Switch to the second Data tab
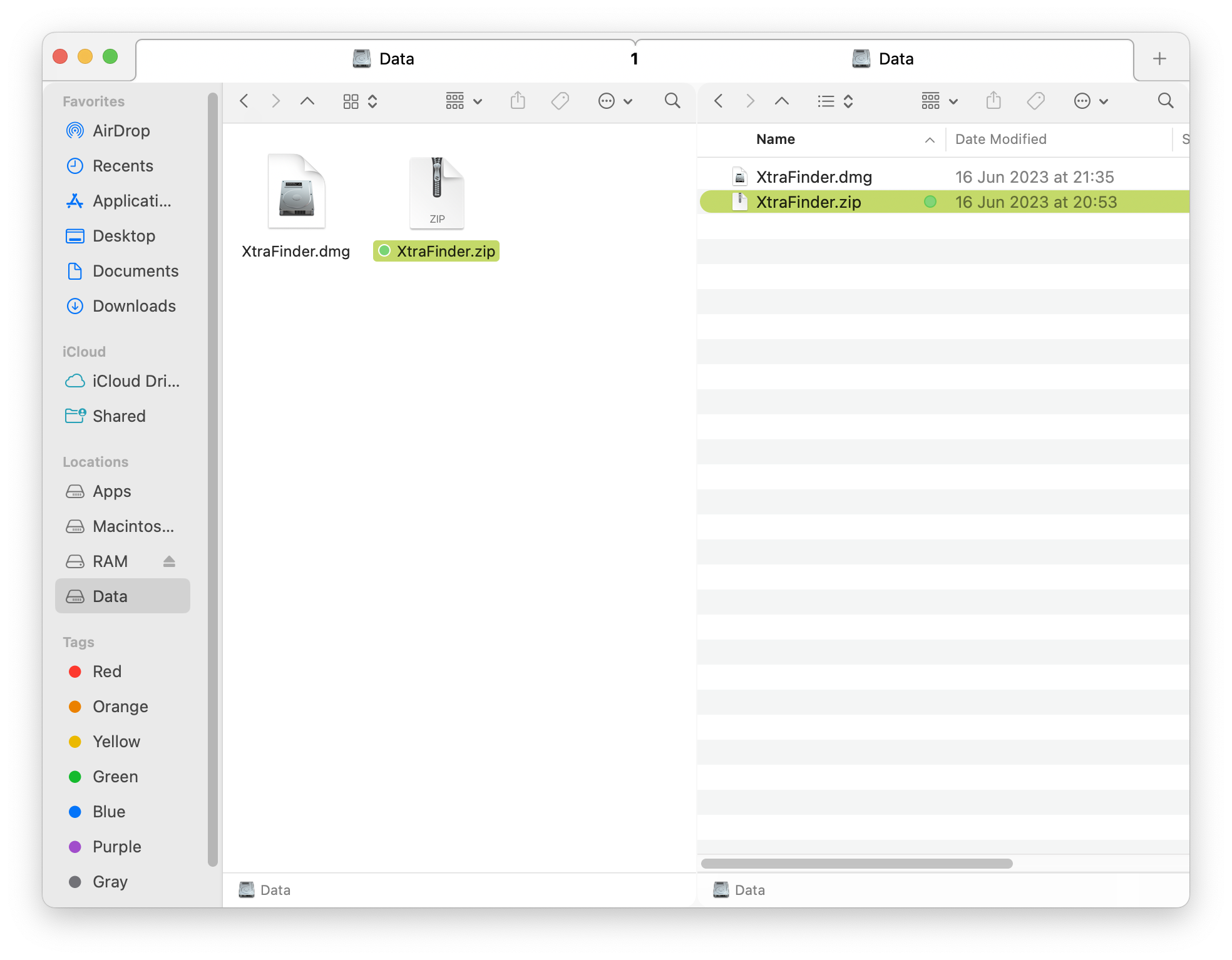This screenshot has height=960, width=1232. coord(883,59)
